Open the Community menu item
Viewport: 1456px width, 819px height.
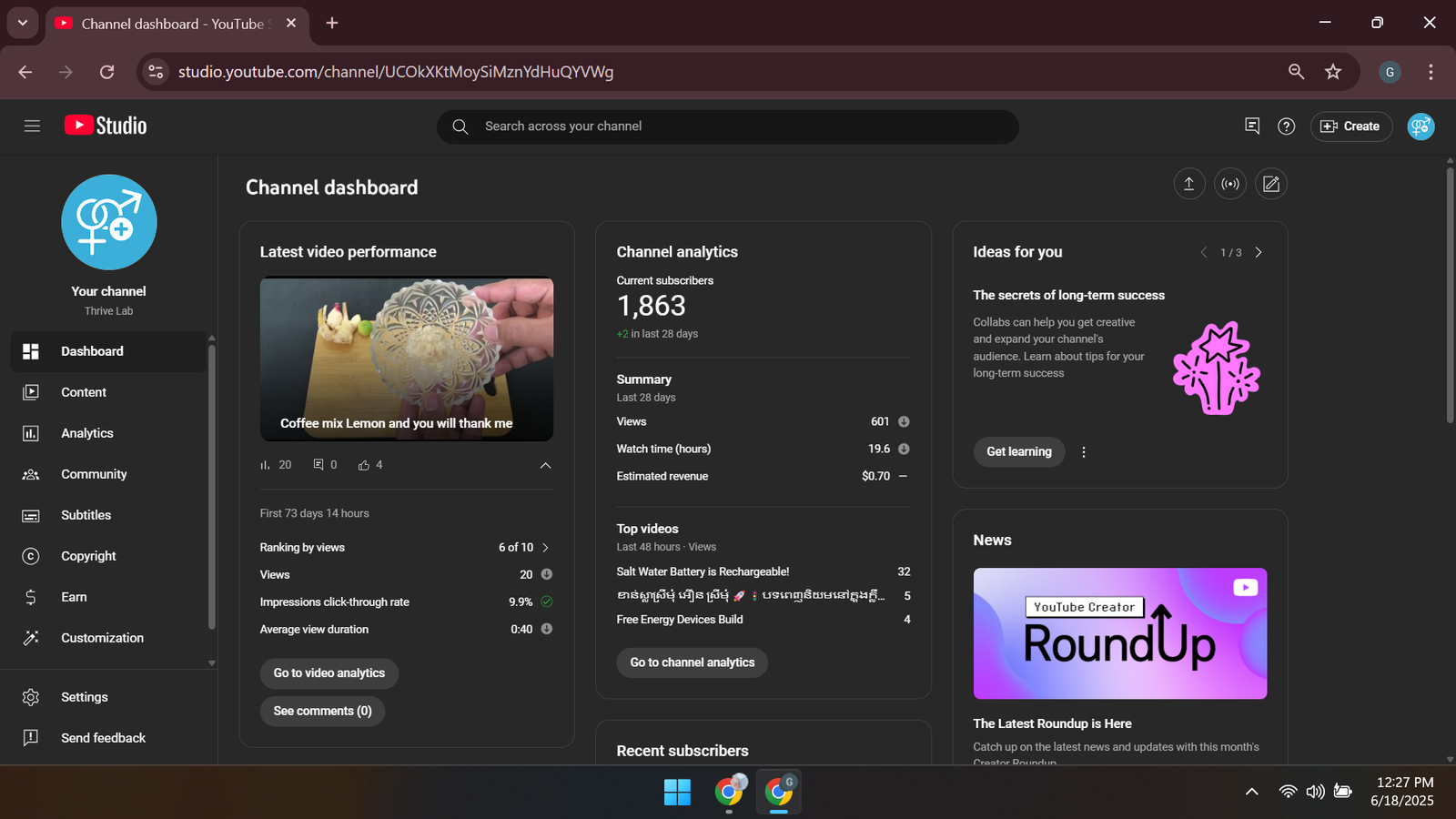tap(108, 474)
